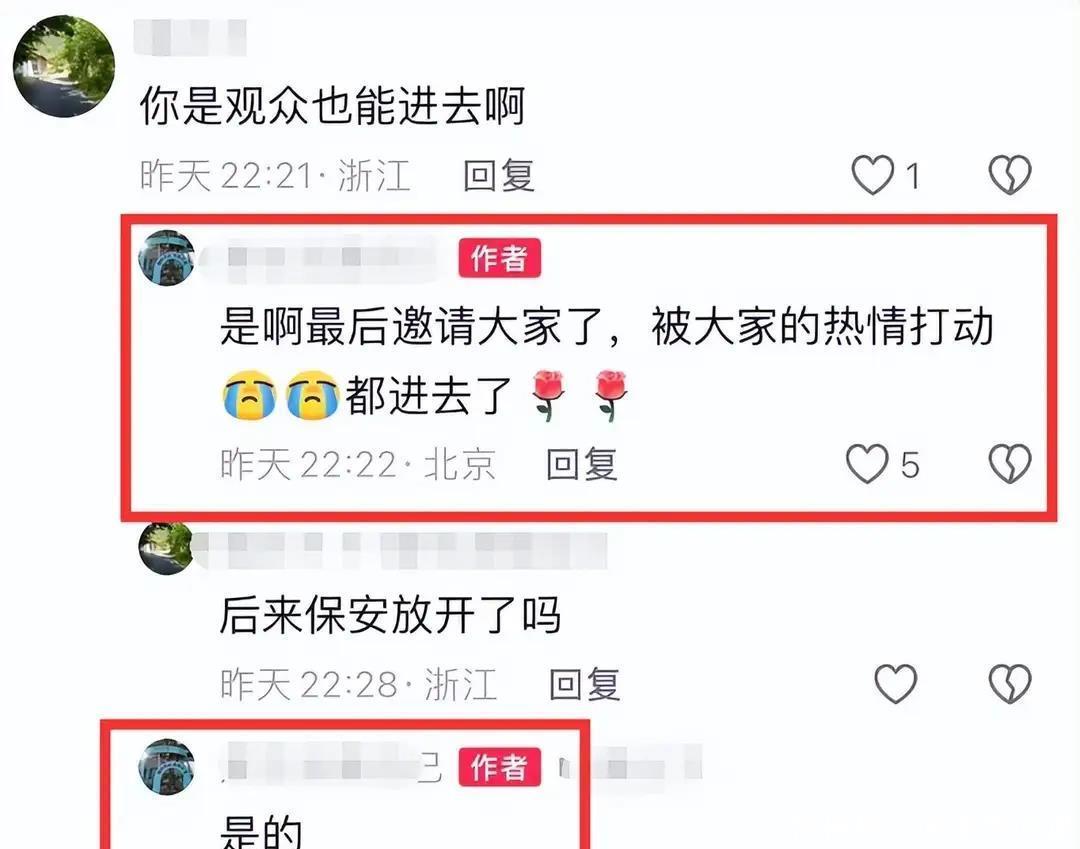Like the comment '后来保安放开了吗'
The height and width of the screenshot is (849, 1080).
[x=895, y=683]
